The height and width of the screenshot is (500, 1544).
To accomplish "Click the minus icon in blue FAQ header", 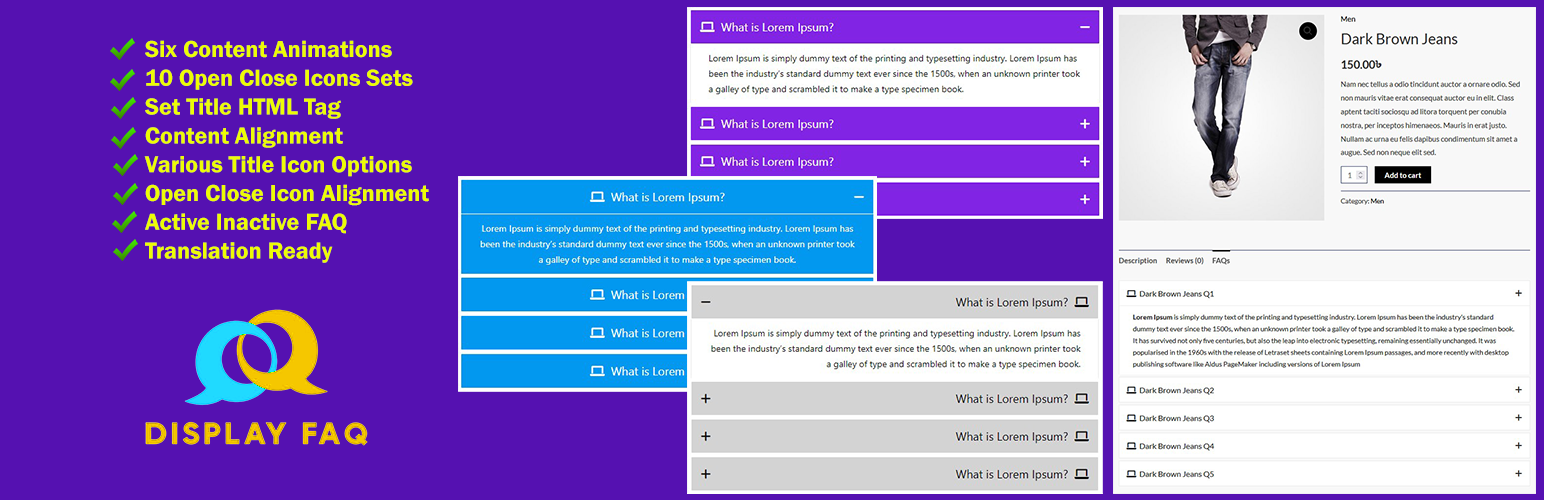I will [x=858, y=197].
